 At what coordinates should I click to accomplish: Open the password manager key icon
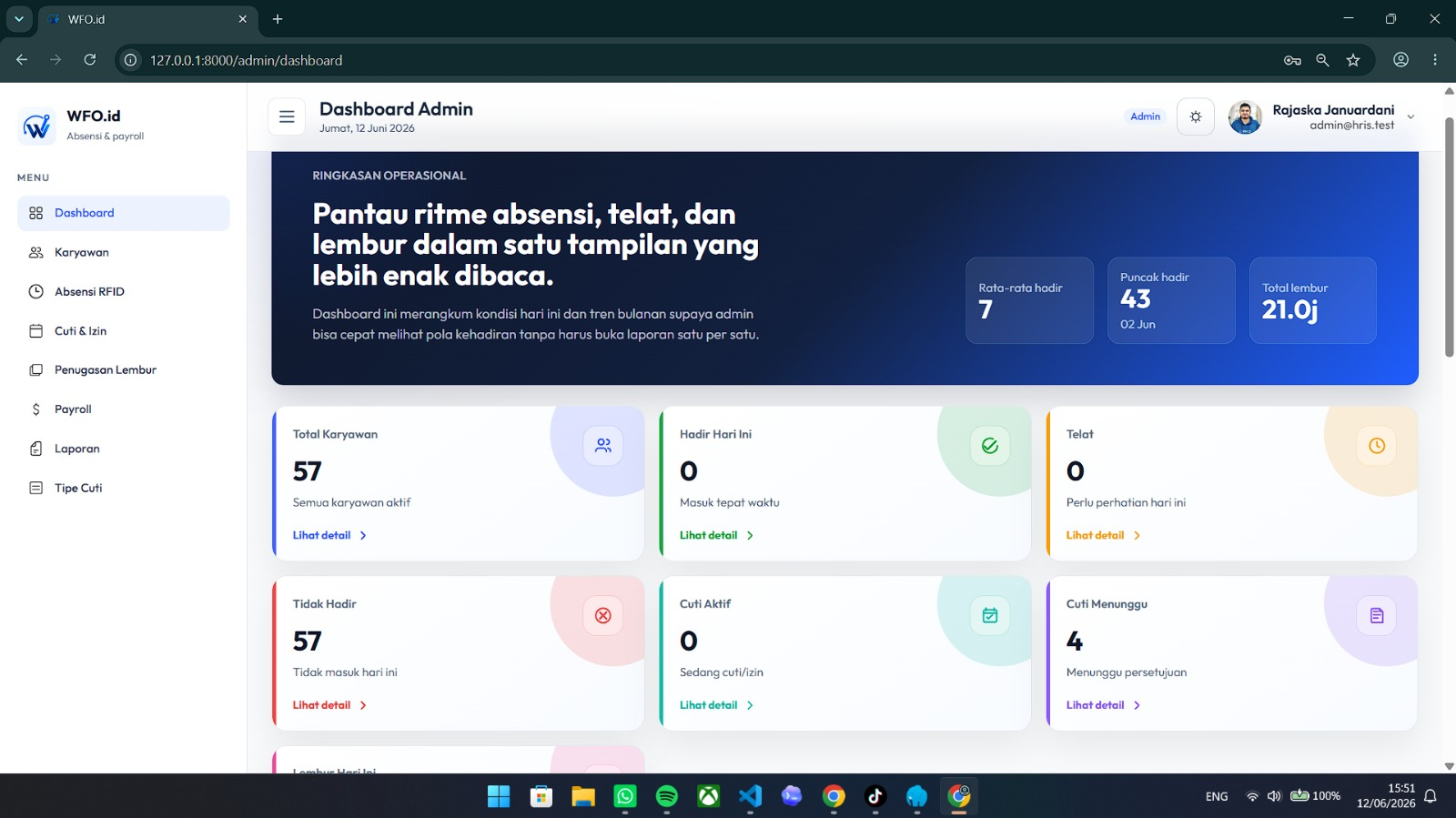1292,60
